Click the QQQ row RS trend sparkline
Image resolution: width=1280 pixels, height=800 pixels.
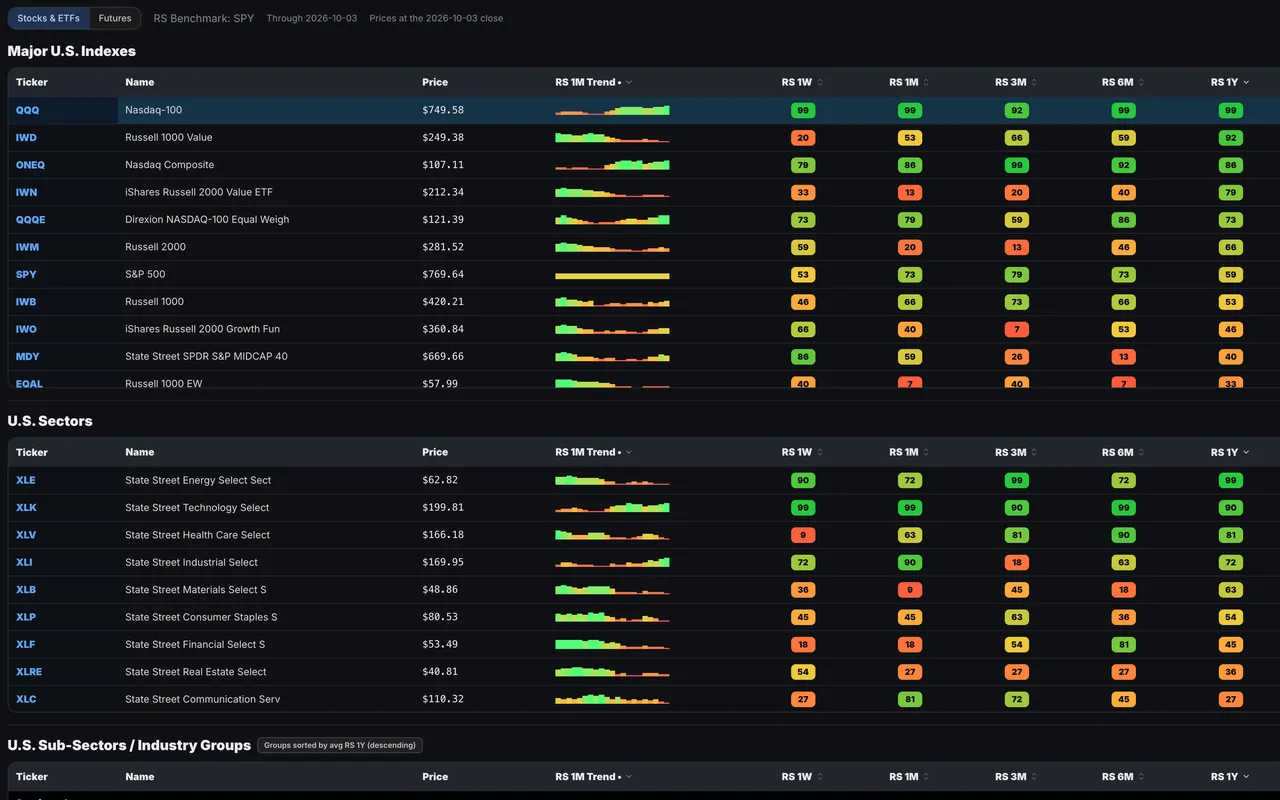[x=612, y=110]
